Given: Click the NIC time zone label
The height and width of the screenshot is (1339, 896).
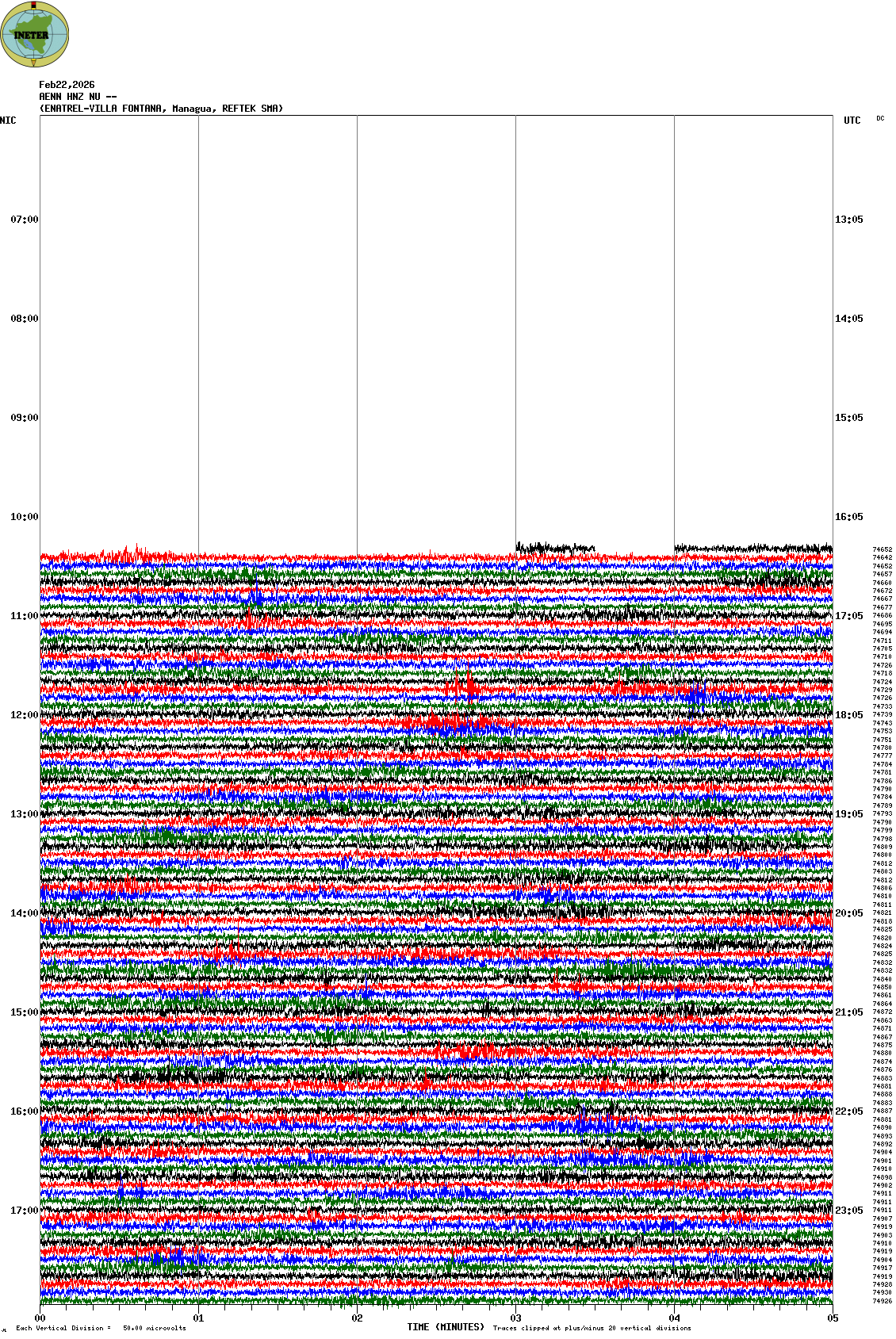Looking at the screenshot, I should pyautogui.click(x=8, y=121).
